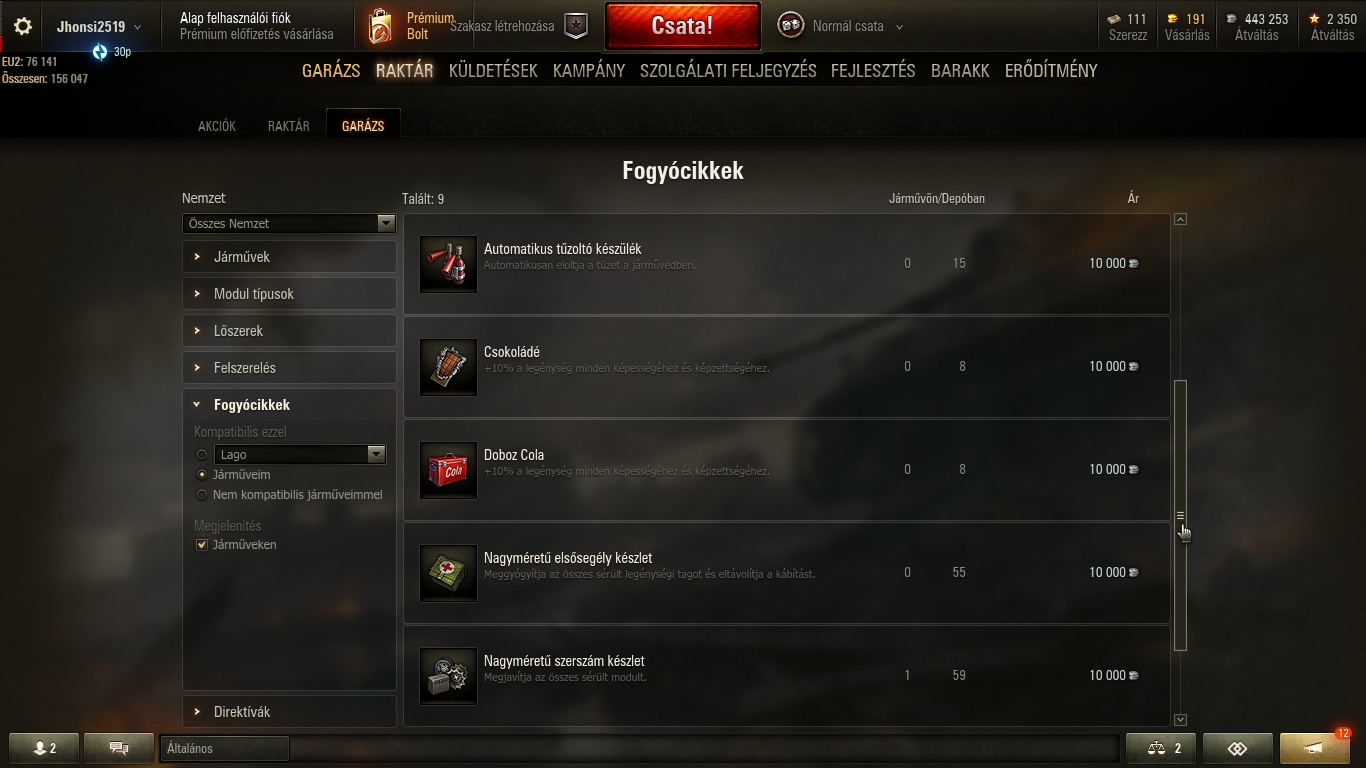
Task: Switch to the AKCIÓK tab
Action: 217,126
